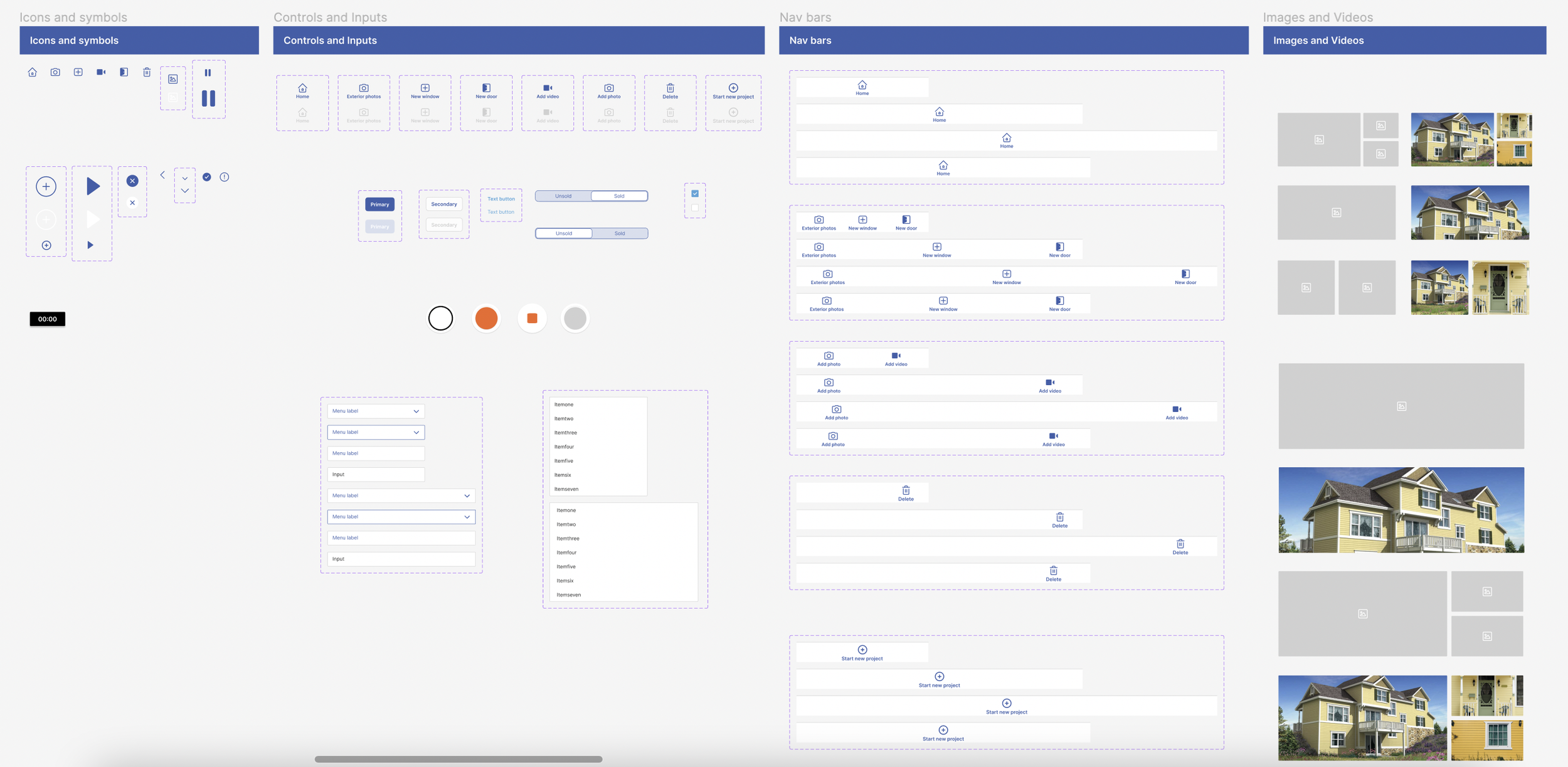Click the filled blue checkmark circle icon
The image size is (1568, 767).
coord(207,177)
